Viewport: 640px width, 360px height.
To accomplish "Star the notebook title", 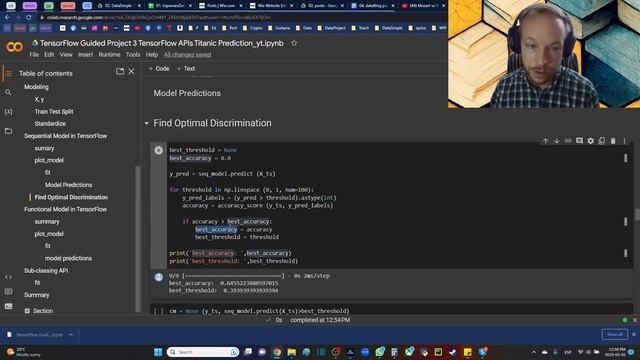I will point(294,43).
